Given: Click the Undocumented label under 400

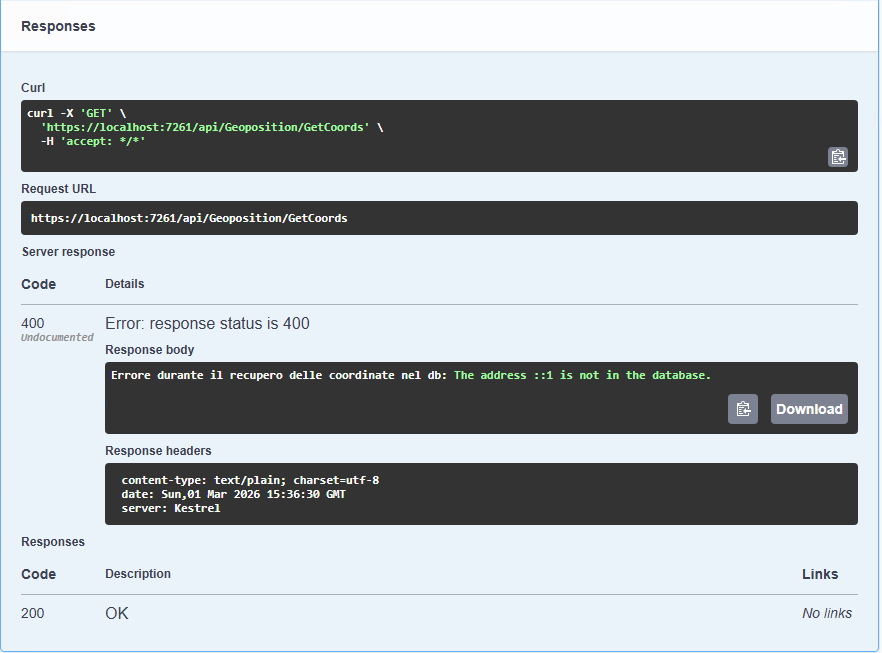Looking at the screenshot, I should [57, 338].
